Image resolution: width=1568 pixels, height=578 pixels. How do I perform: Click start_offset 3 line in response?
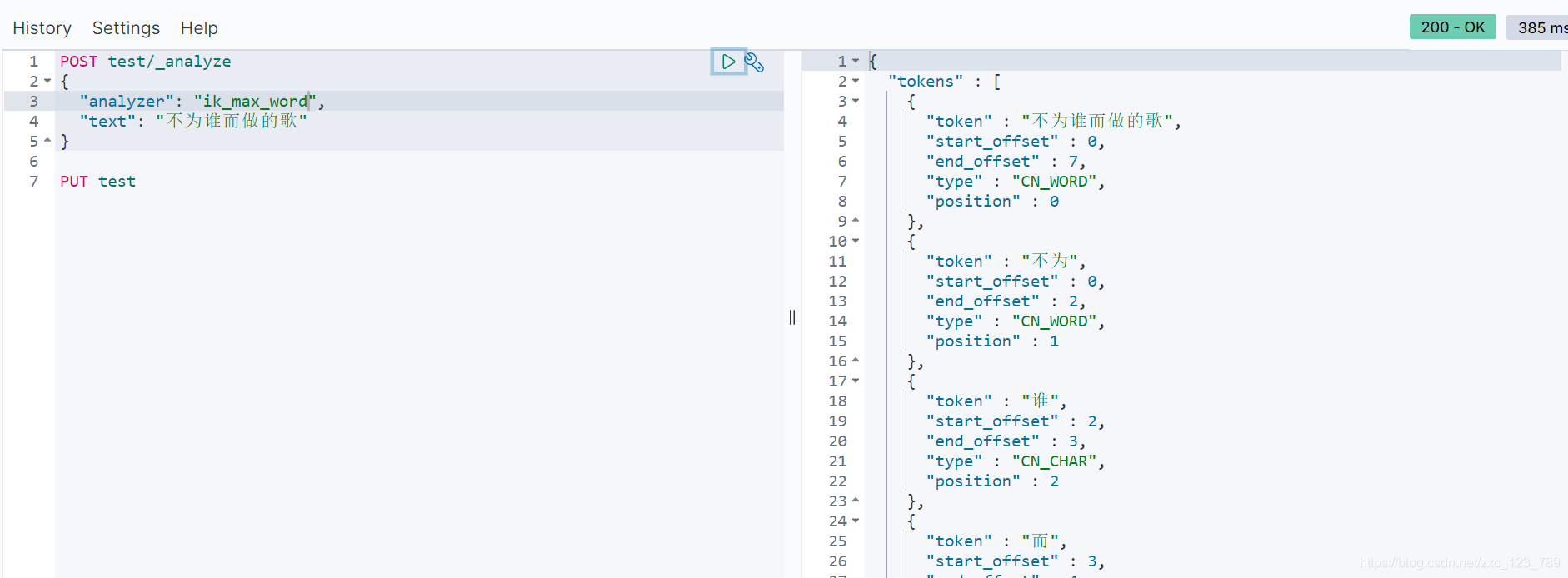pos(1015,561)
